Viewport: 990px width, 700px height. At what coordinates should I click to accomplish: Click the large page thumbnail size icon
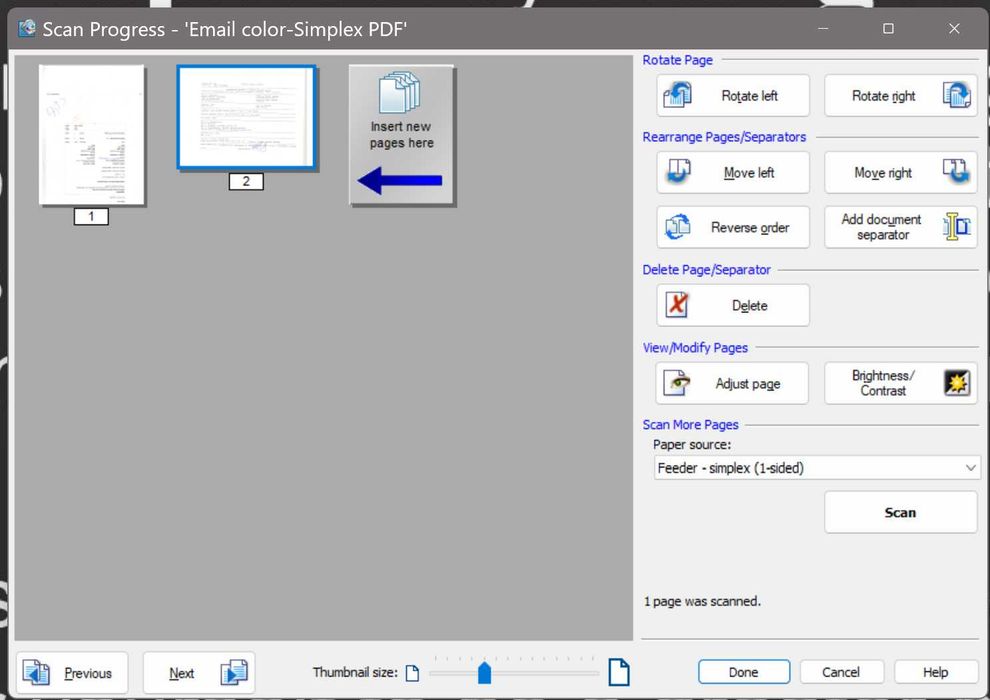click(619, 672)
